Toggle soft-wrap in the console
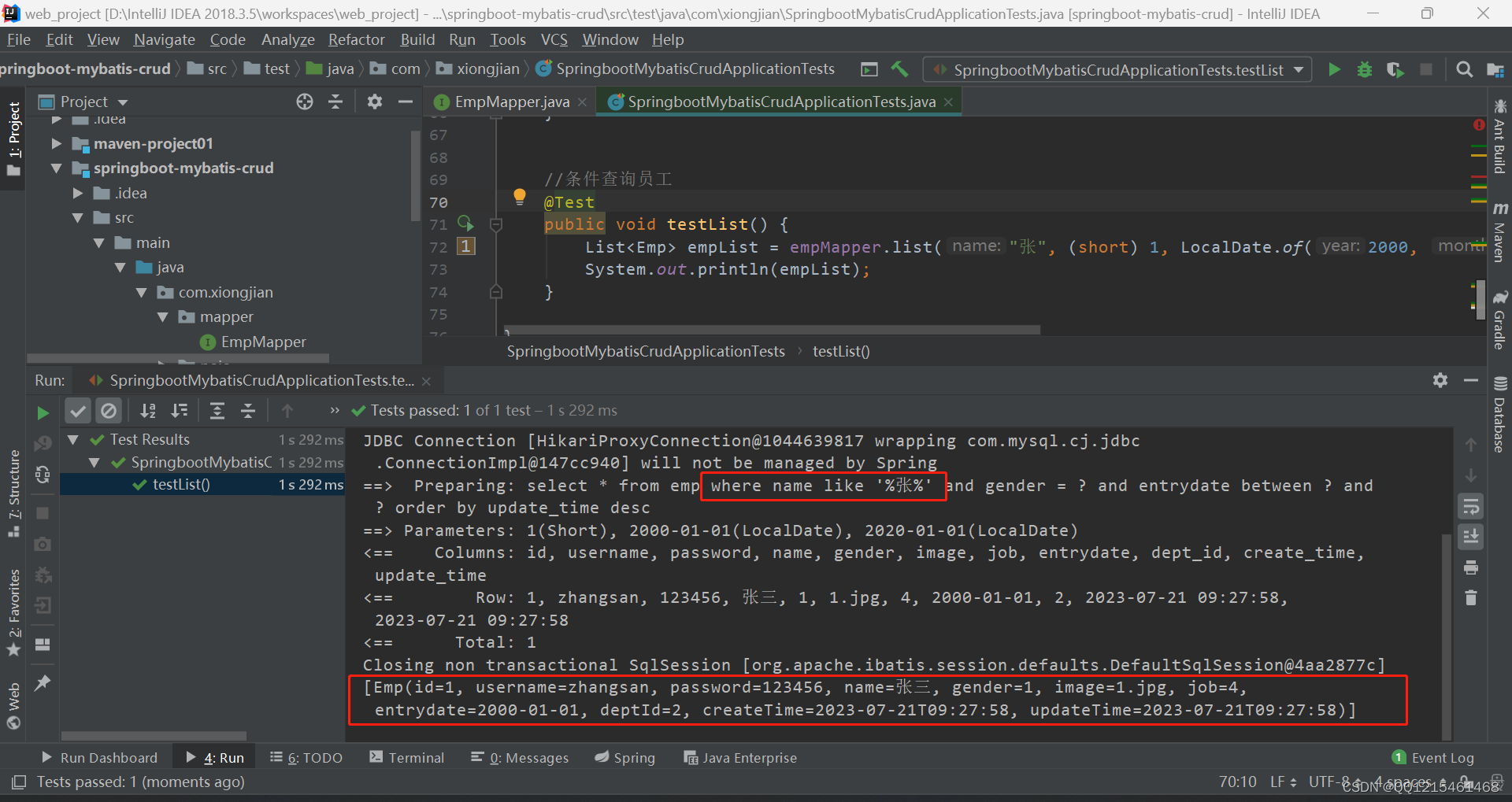The width and height of the screenshot is (1512, 802). [1471, 506]
